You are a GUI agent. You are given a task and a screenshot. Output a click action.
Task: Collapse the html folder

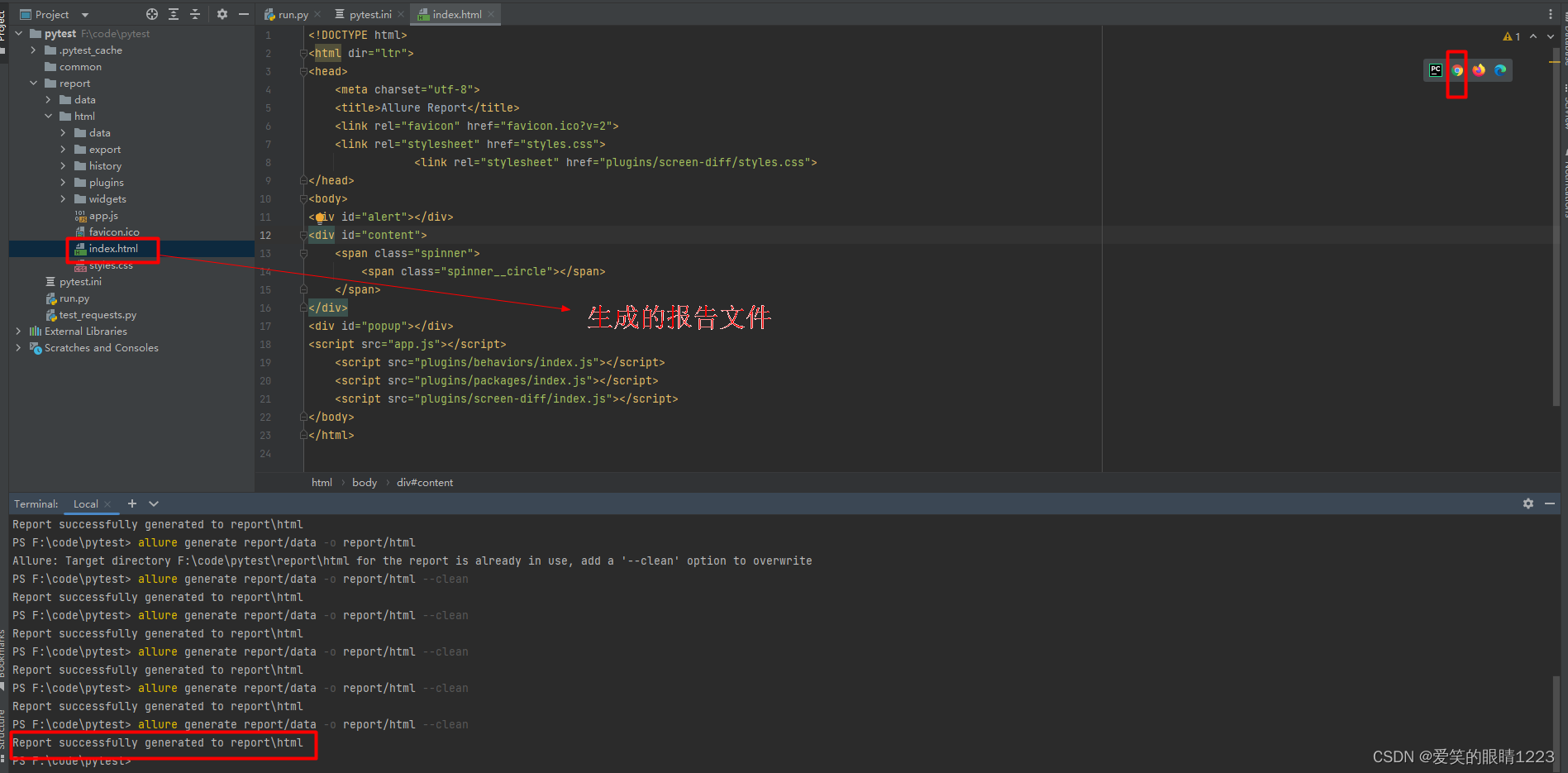point(48,117)
